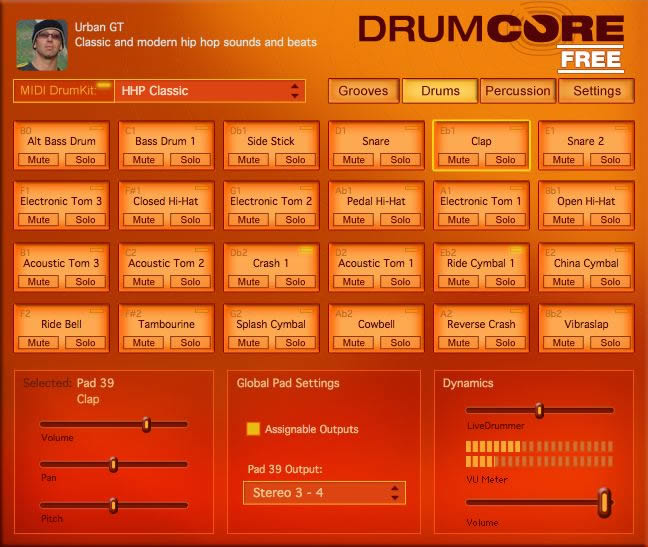The image size is (648, 547).
Task: Click the DrumCore Free logo
Action: [491, 43]
